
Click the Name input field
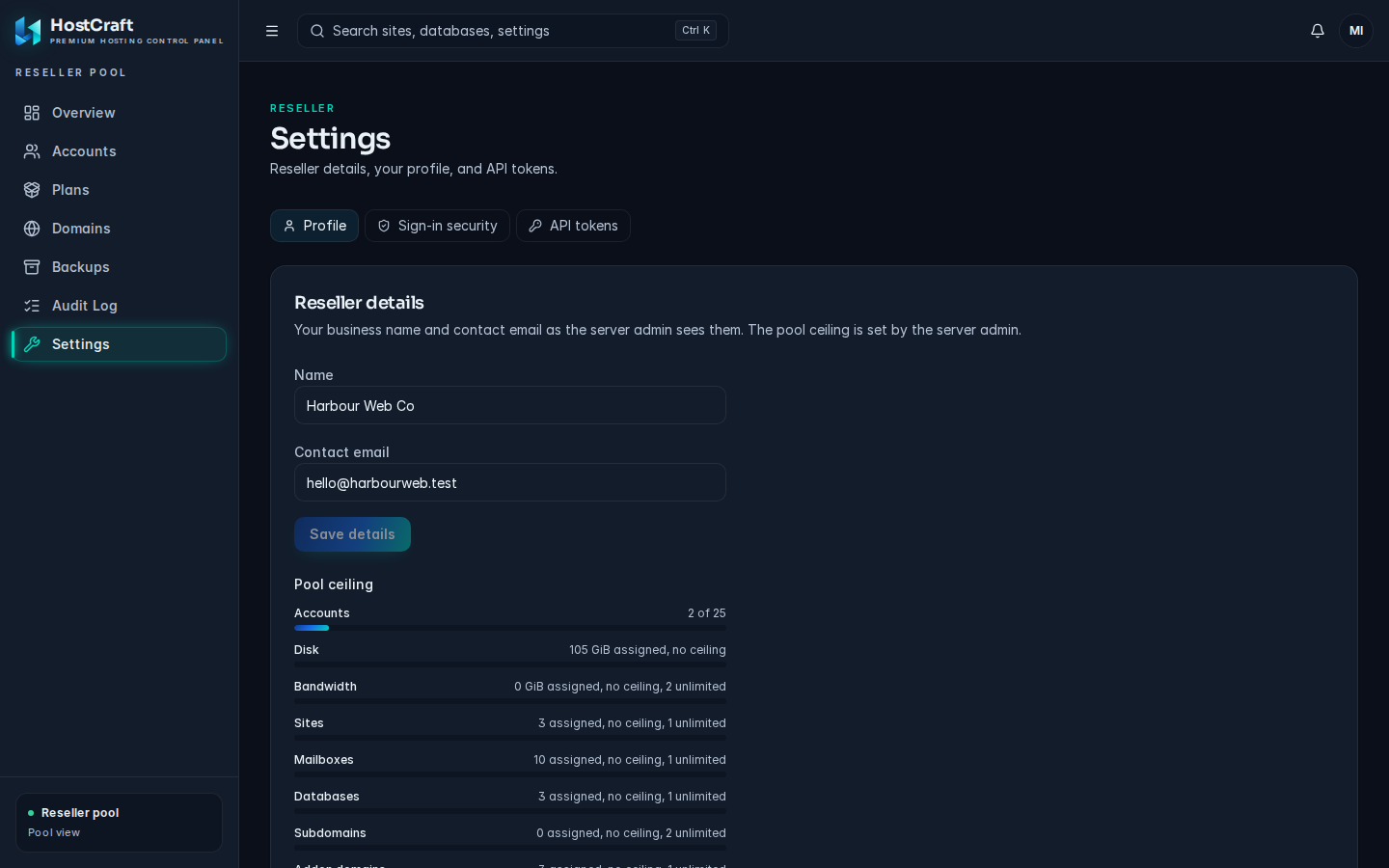pyautogui.click(x=510, y=405)
